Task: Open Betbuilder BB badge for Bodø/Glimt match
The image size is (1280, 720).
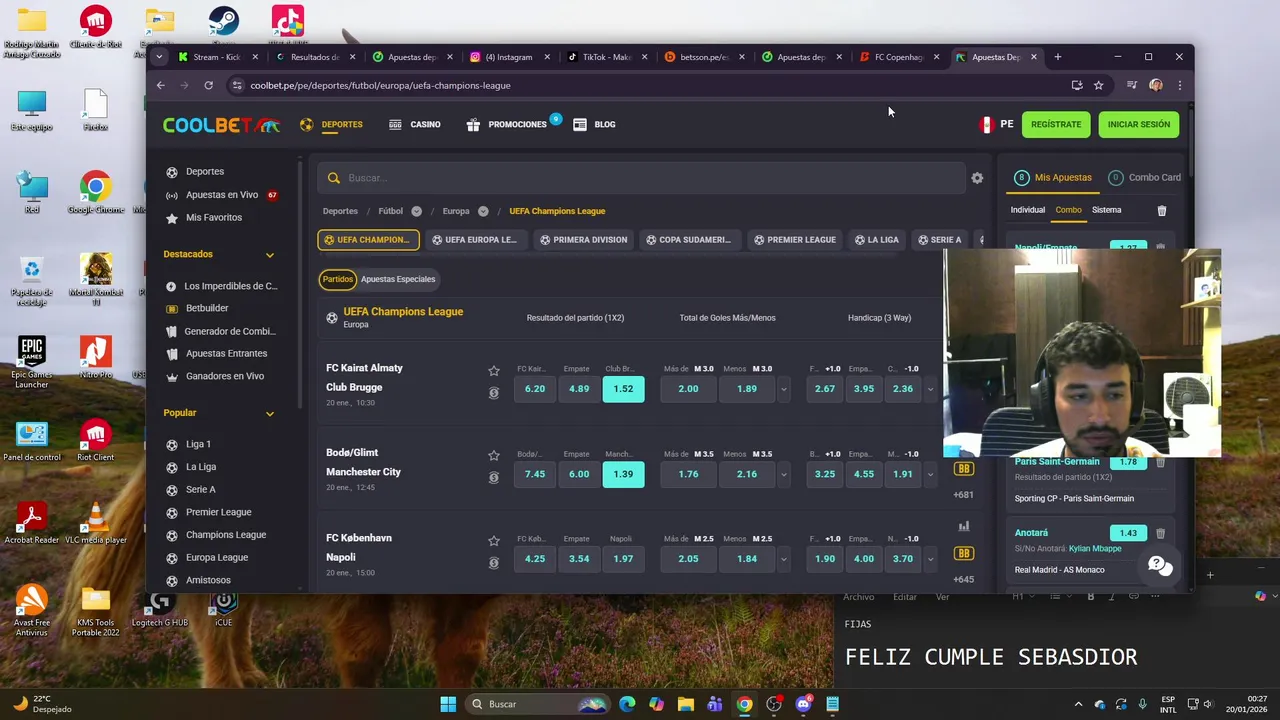Action: [964, 468]
